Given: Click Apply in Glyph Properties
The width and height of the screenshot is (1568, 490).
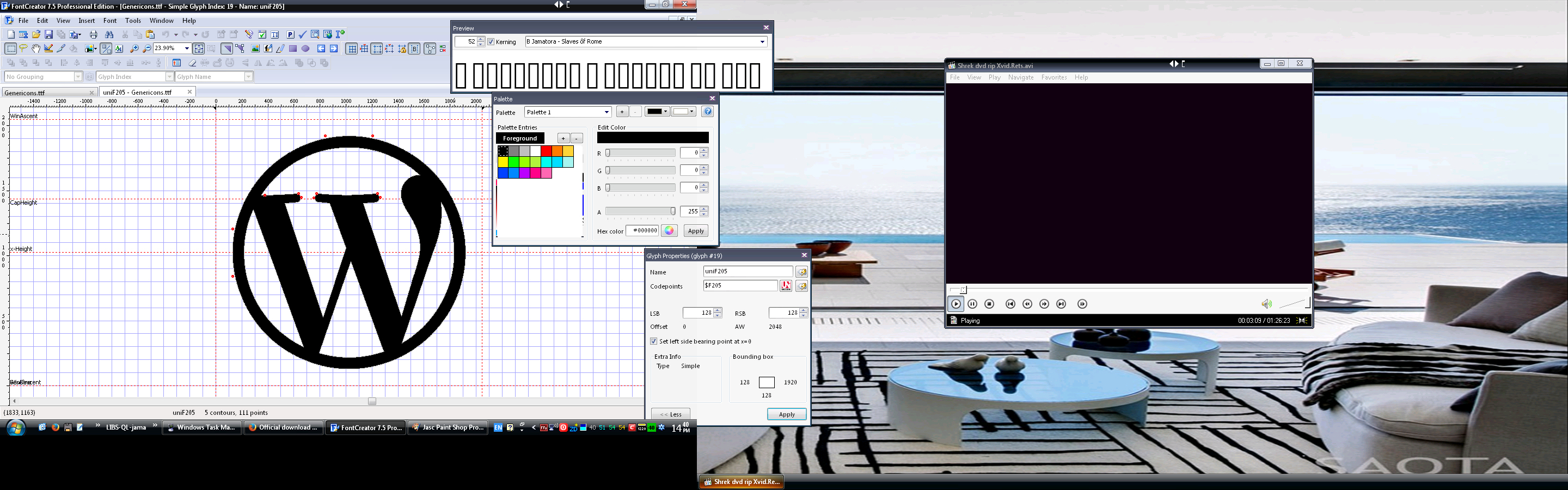Looking at the screenshot, I should point(786,414).
